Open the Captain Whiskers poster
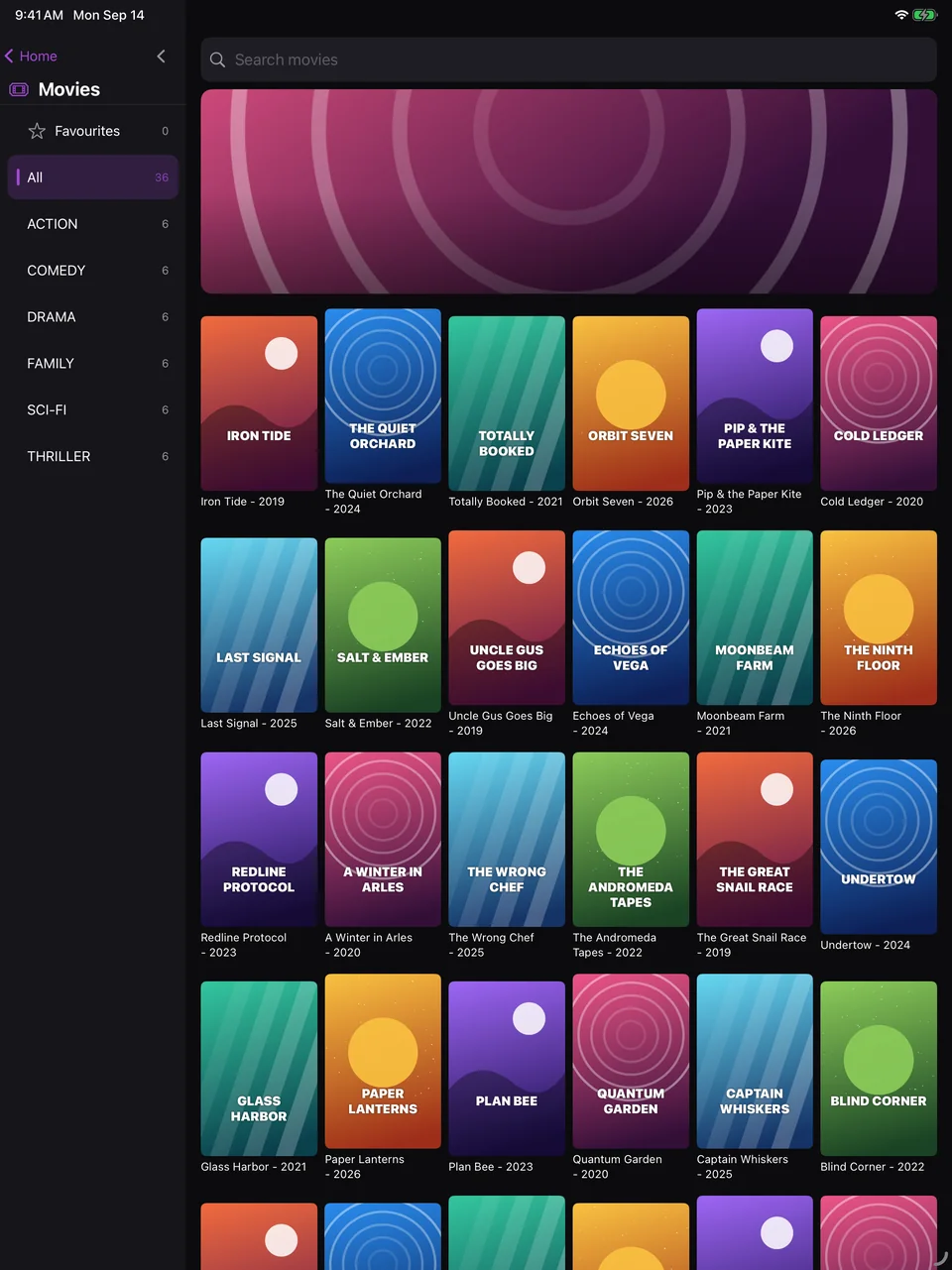This screenshot has height=1270, width=952. pos(755,1061)
